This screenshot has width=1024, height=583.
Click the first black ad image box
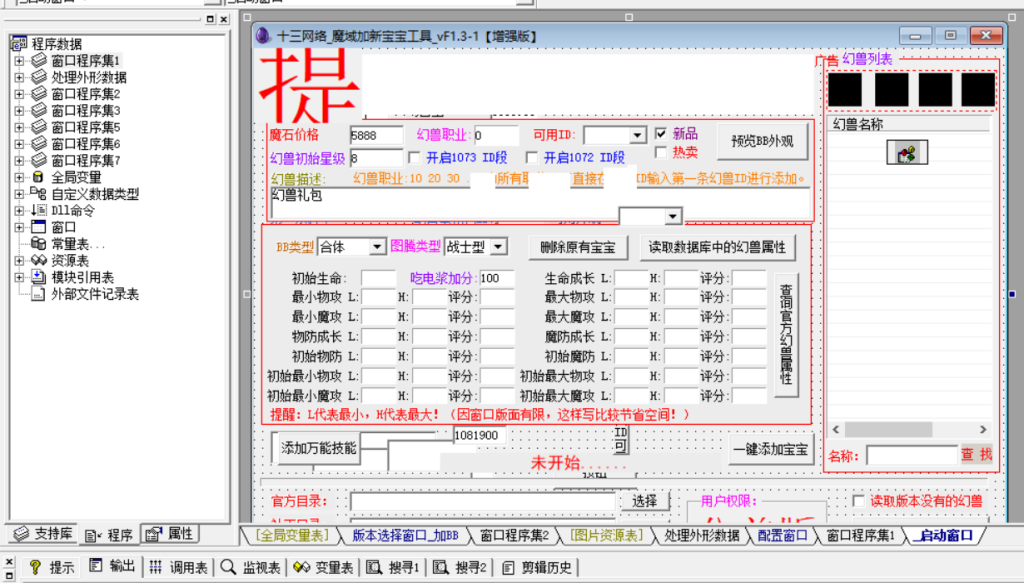pos(845,89)
